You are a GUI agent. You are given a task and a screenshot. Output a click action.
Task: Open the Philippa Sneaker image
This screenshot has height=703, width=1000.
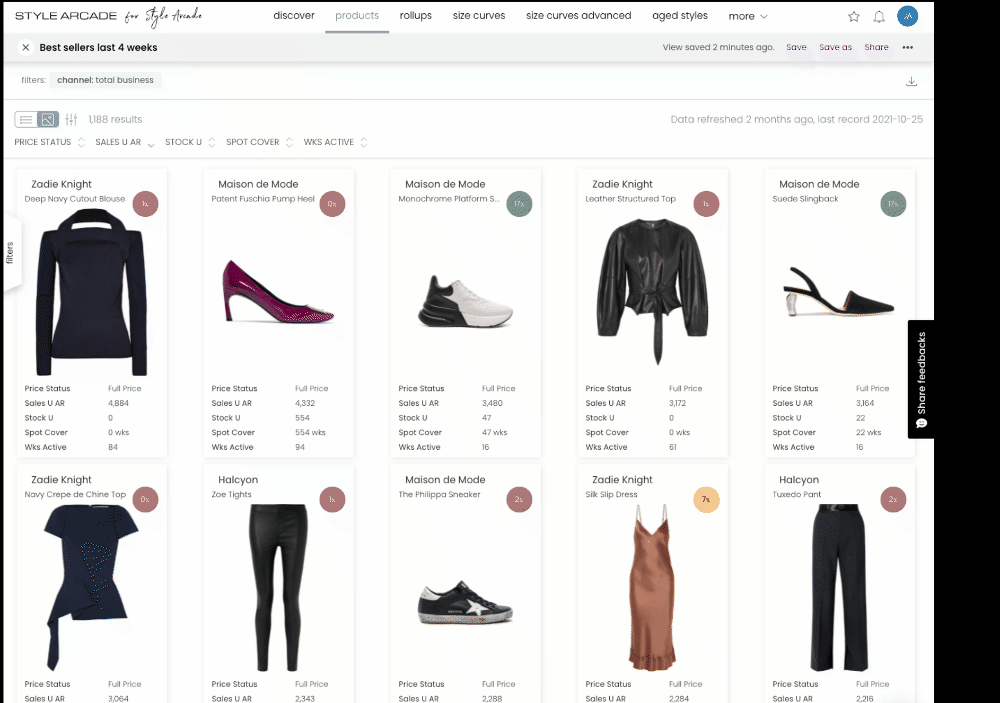tap(466, 602)
